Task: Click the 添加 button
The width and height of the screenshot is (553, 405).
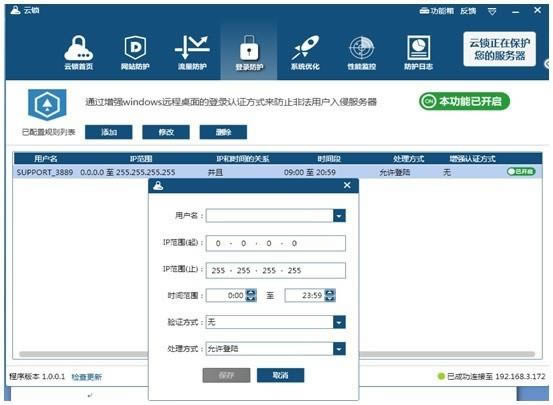Action: [109, 132]
